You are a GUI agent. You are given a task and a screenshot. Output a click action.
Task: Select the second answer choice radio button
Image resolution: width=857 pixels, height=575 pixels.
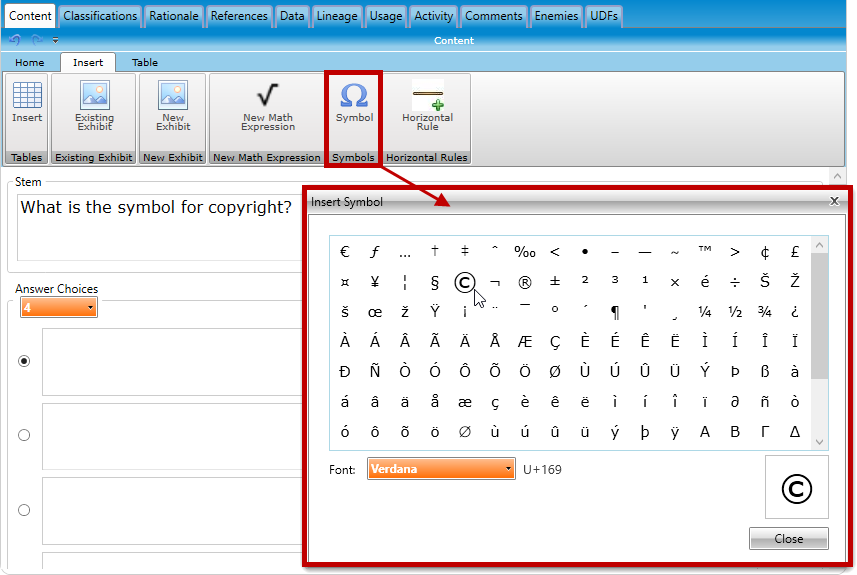24,435
